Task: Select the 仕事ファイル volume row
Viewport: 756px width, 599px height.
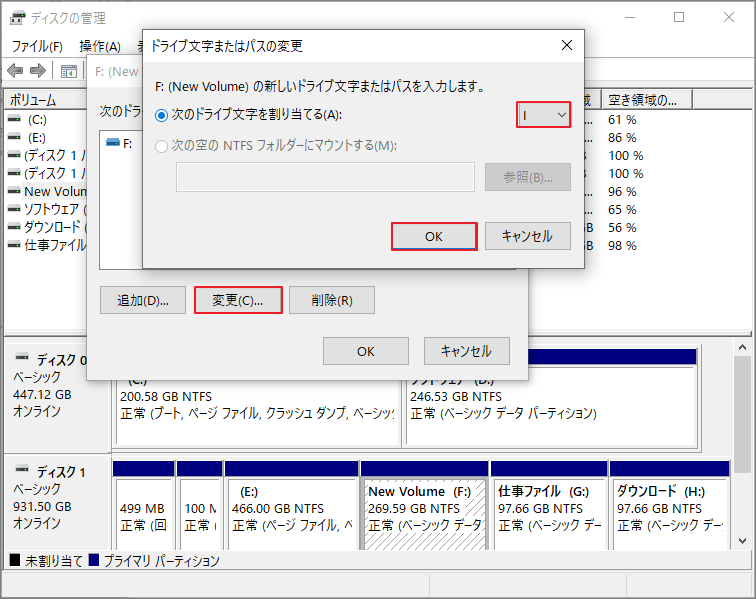Action: tap(47, 245)
